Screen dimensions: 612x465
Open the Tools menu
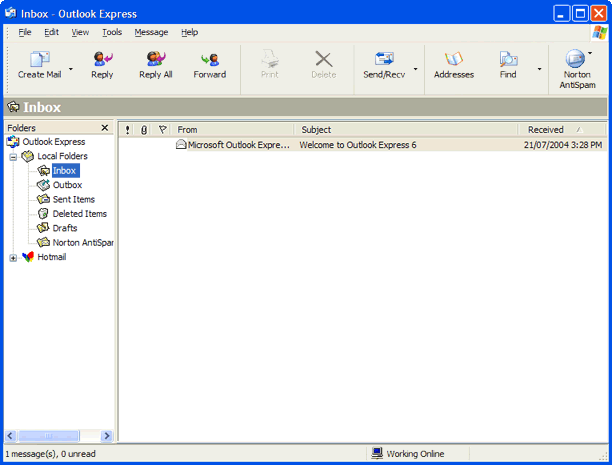[x=112, y=32]
